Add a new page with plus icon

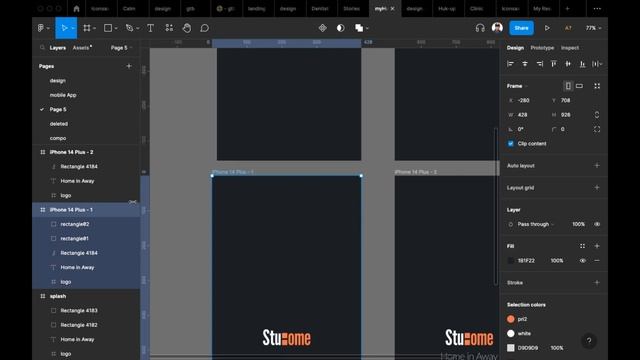(x=129, y=66)
